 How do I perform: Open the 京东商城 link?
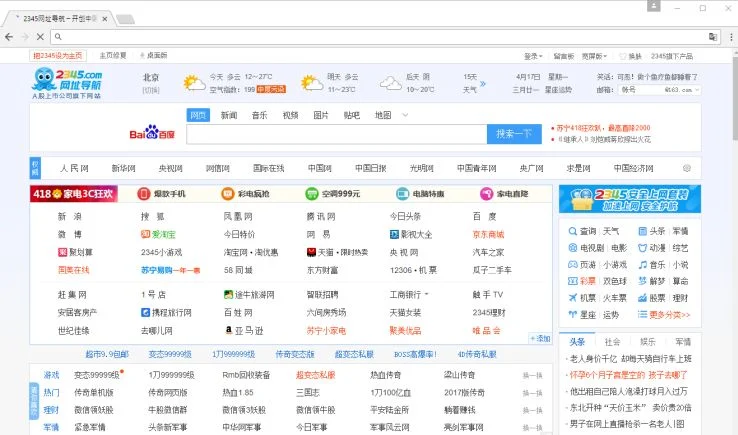[x=488, y=234]
